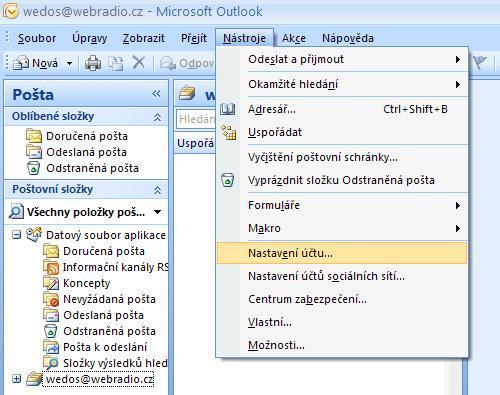500x395 pixels.
Task: Close the opened Nástroje menu
Action: (244, 38)
